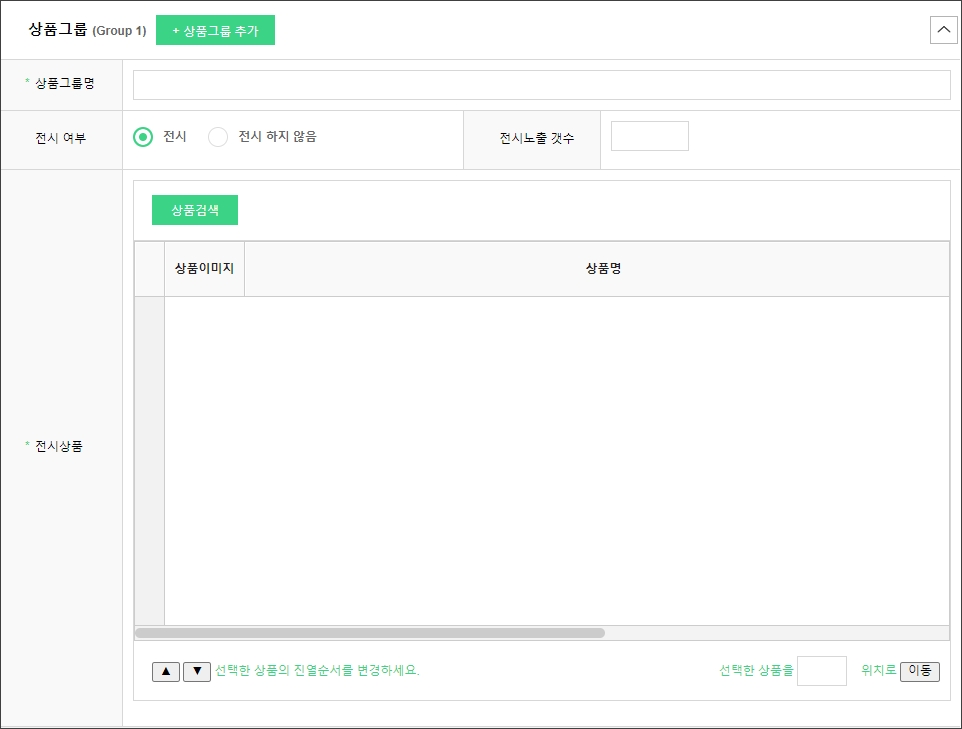Click the 전시노출 갯수 input box
962x729 pixels.
(649, 136)
